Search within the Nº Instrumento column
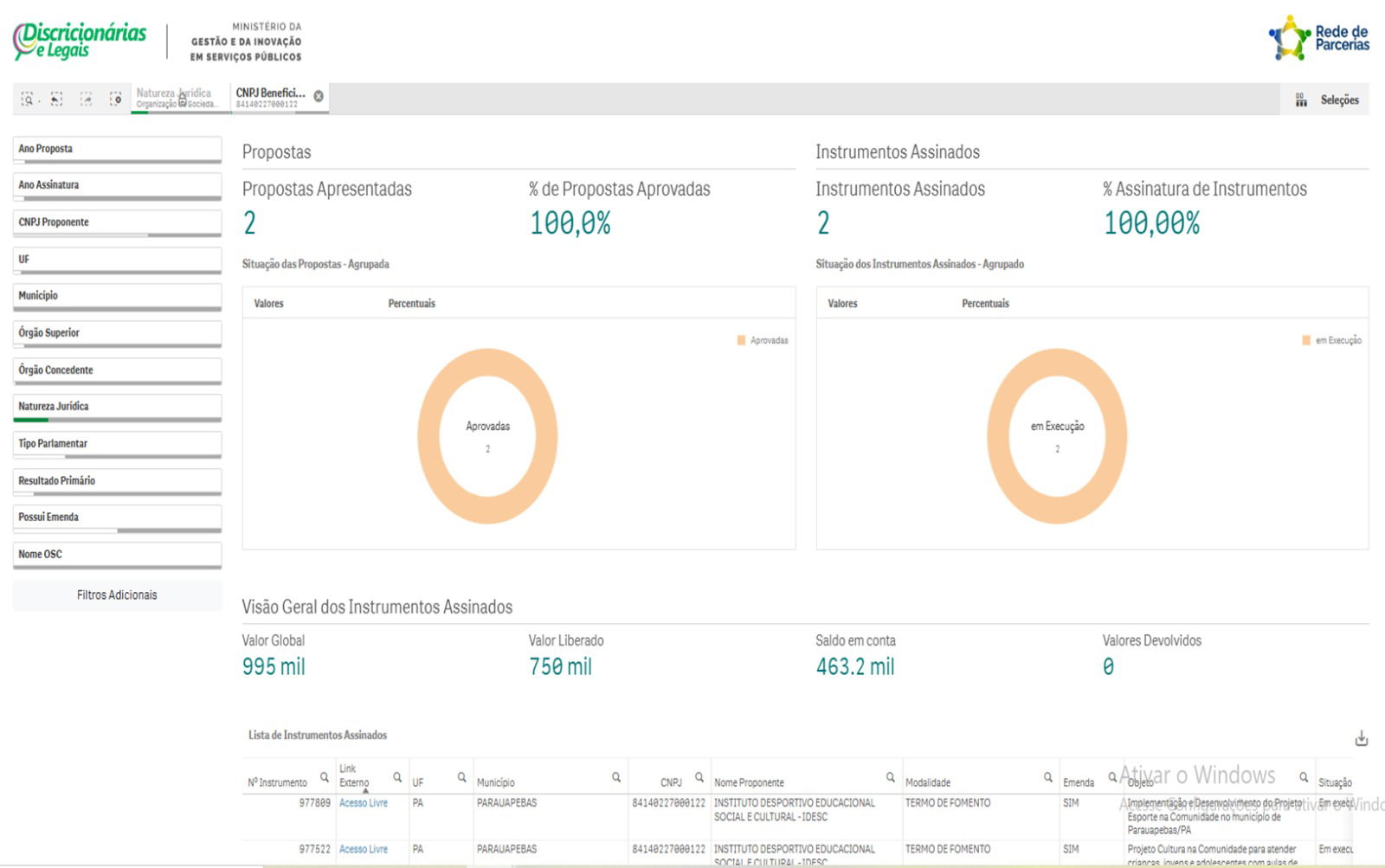1385x868 pixels. (x=325, y=777)
